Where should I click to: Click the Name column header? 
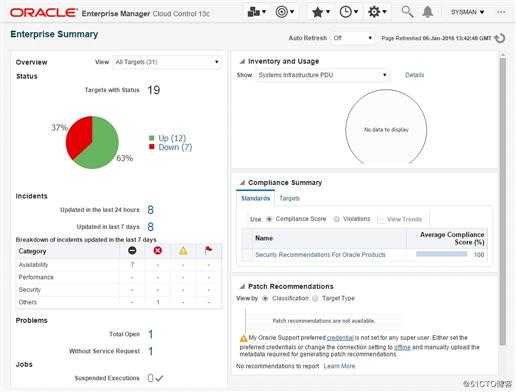click(264, 238)
